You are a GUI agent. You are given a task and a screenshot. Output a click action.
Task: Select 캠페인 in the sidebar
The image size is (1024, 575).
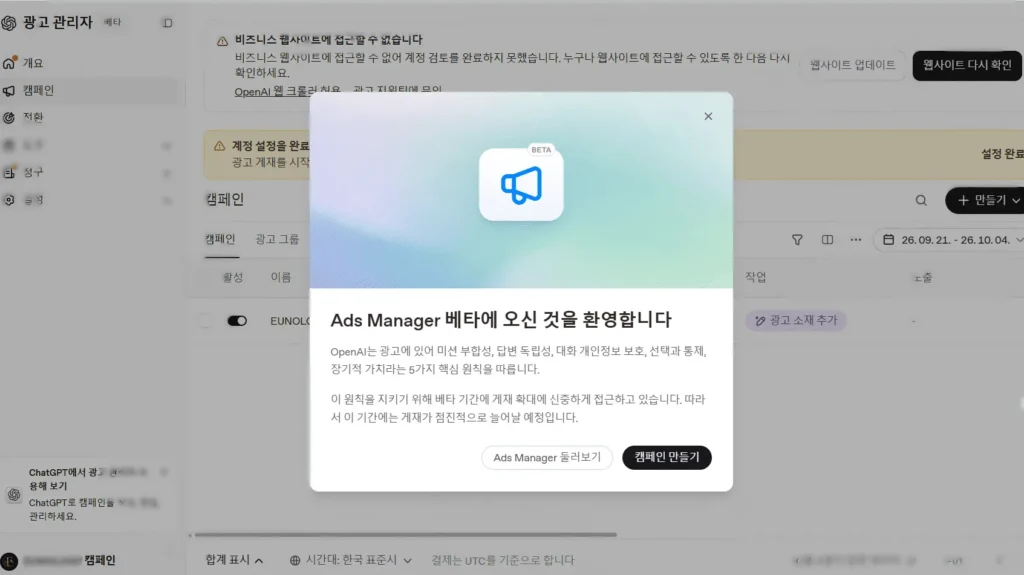89,90
